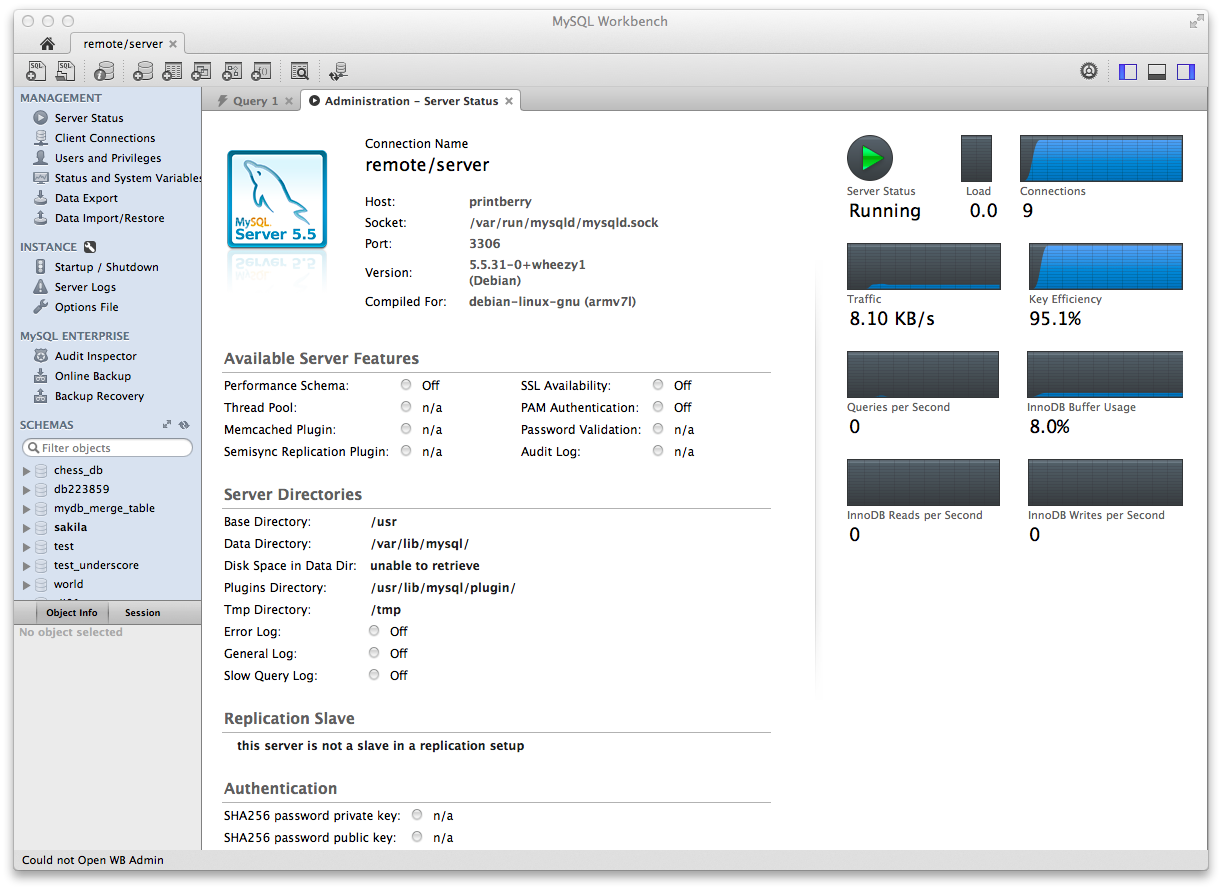This screenshot has height=890, width=1222.
Task: Toggle the right sidebar panel visibility
Action: [x=1186, y=71]
